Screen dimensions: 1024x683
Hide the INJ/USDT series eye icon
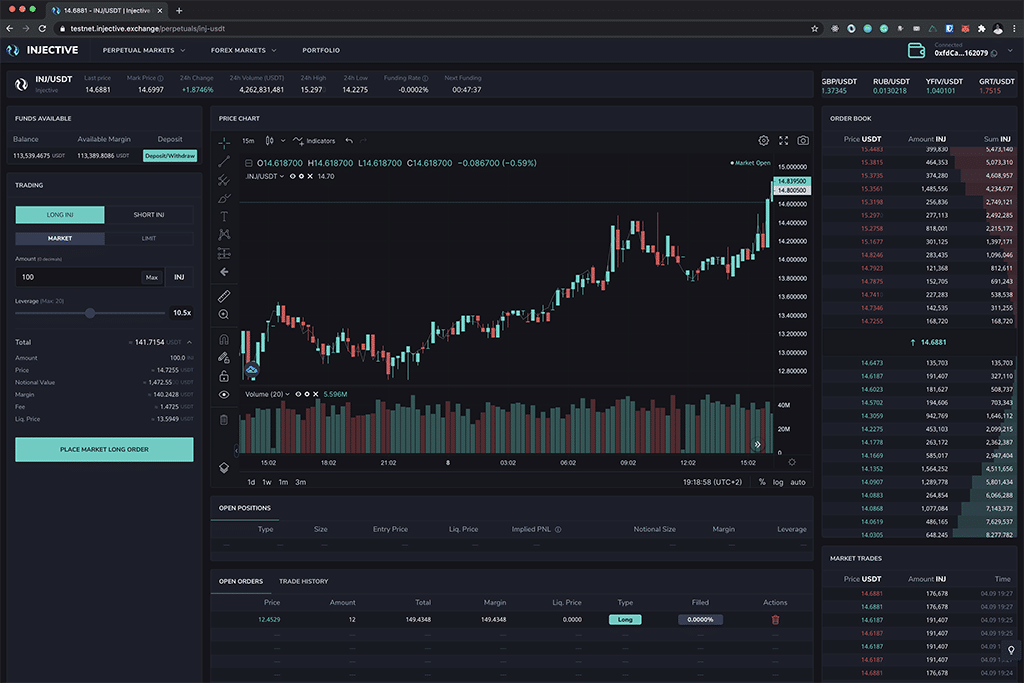tap(293, 176)
